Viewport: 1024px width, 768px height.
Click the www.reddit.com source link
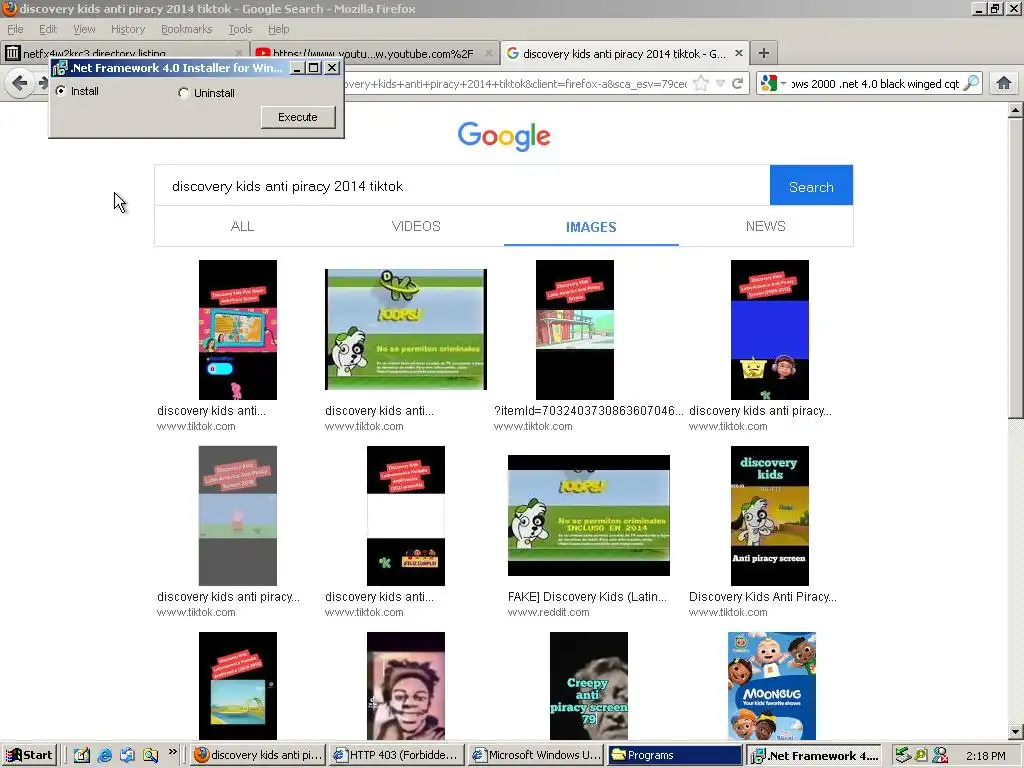click(549, 613)
